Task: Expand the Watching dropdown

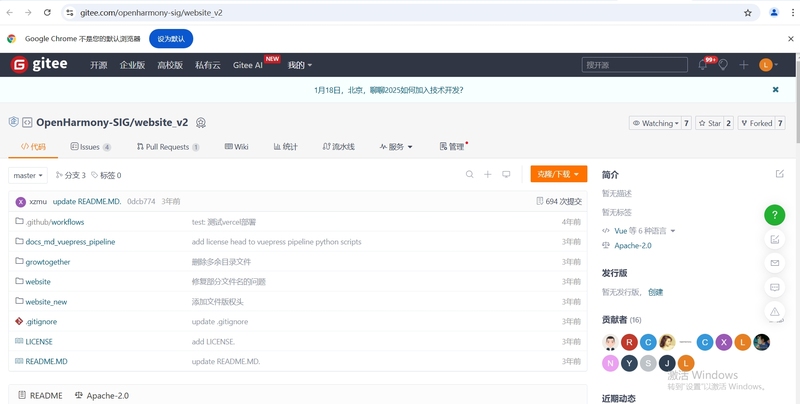Action: [655, 123]
